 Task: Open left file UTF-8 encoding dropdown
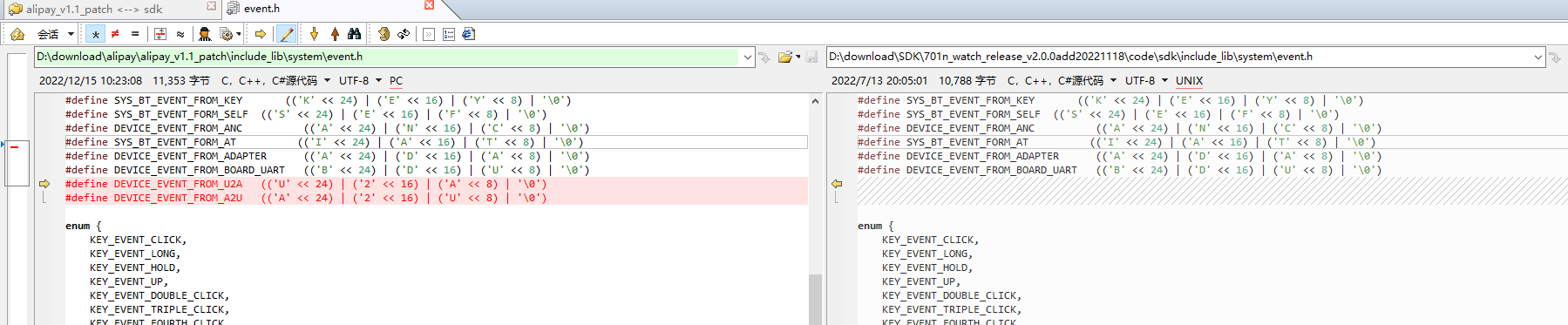tap(358, 80)
